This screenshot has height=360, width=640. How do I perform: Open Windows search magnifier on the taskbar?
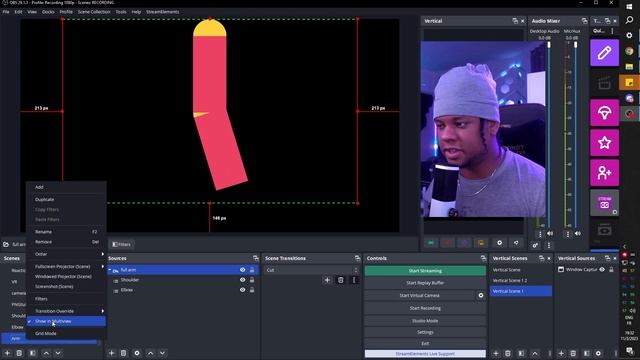[629, 20]
